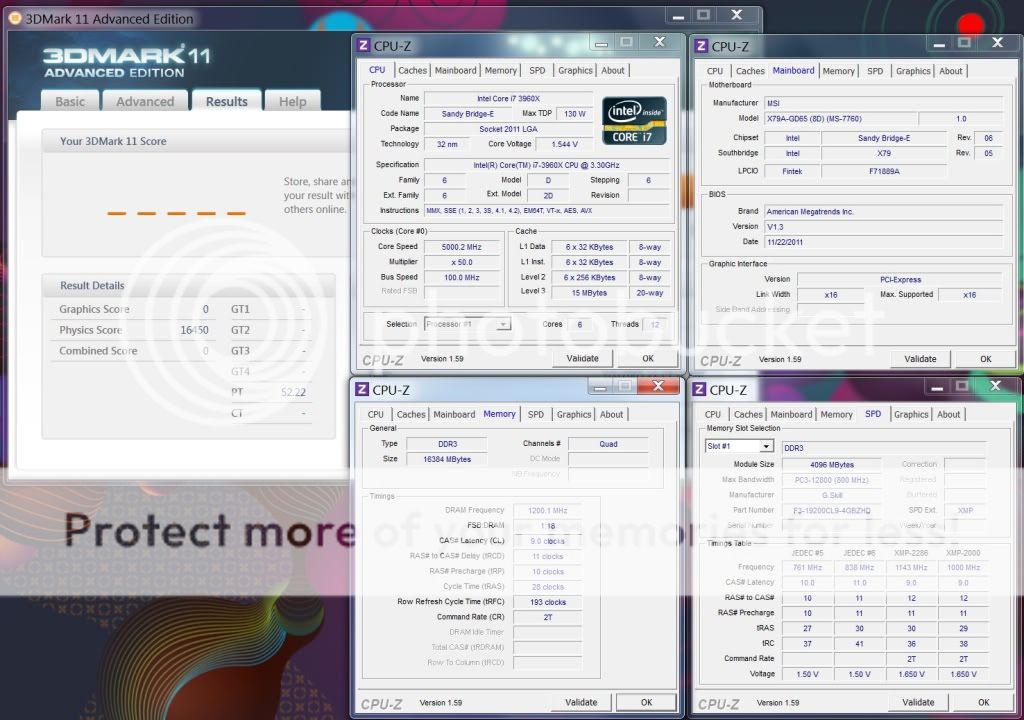Click the CPU-Z title icon of the memory Timings window
Image resolution: width=1024 pixels, height=720 pixels.
click(362, 390)
